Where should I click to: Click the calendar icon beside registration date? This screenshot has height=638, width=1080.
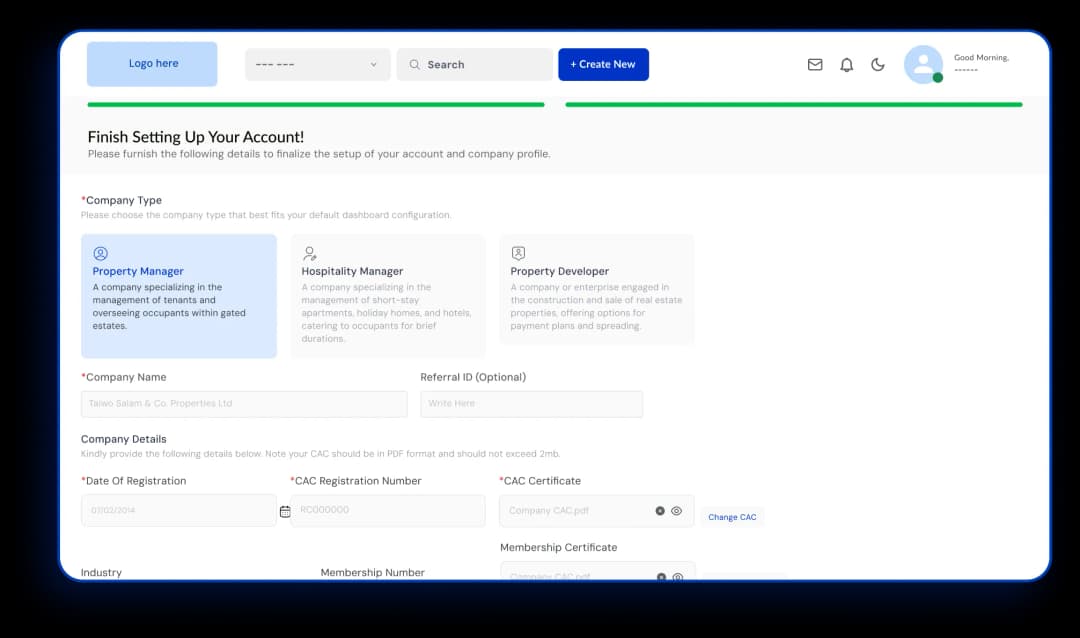click(285, 511)
